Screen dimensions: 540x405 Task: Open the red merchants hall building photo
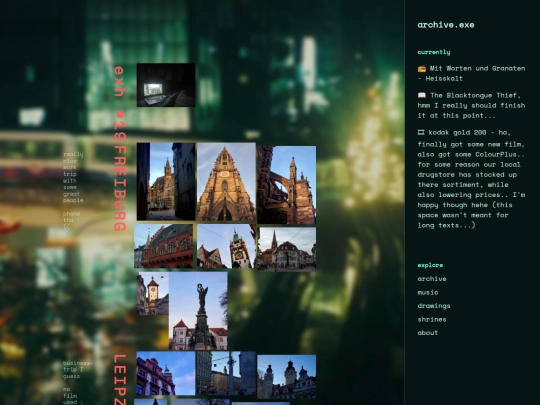click(164, 246)
